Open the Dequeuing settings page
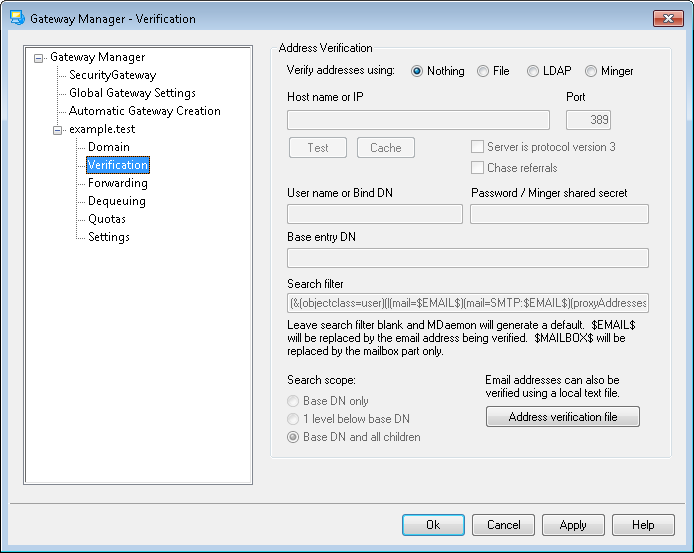Image resolution: width=694 pixels, height=553 pixels. pos(116,201)
